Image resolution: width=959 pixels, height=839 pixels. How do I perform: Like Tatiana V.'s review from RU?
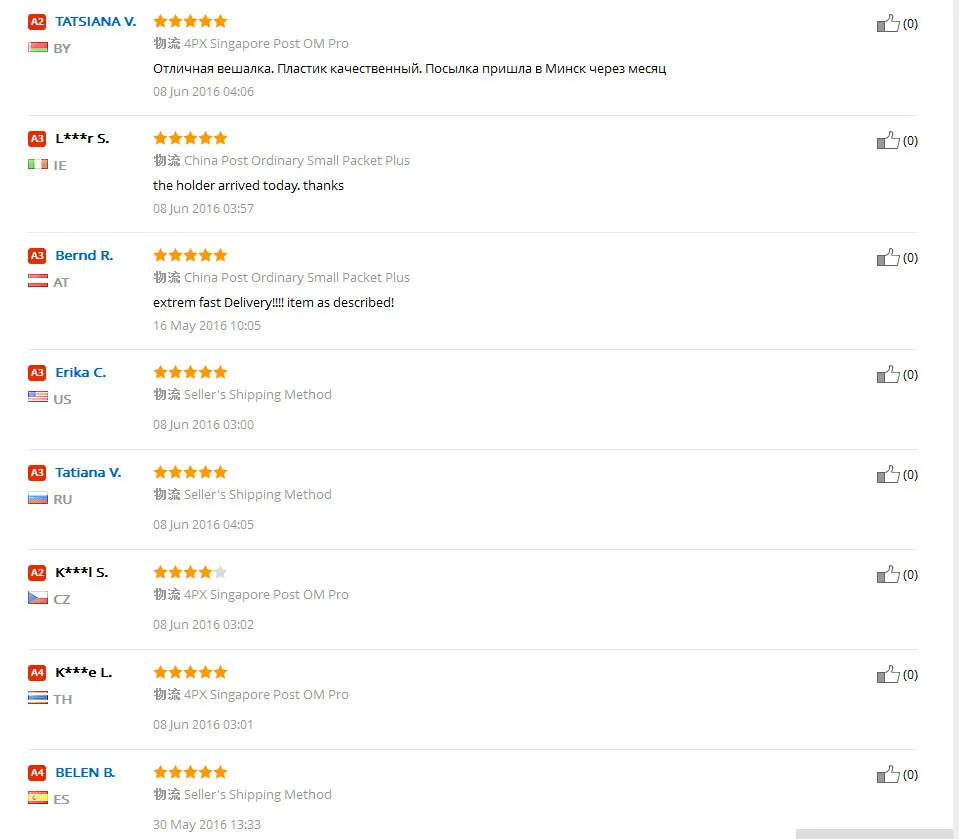(888, 475)
